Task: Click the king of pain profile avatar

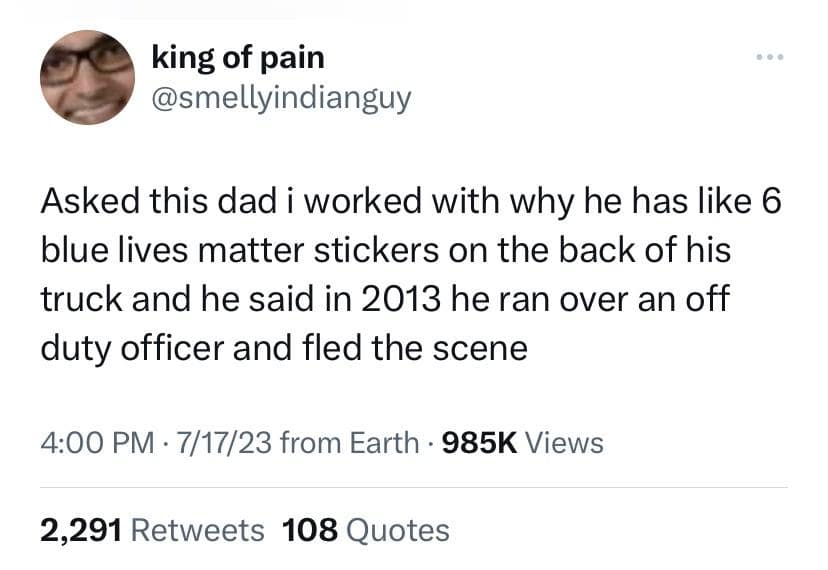Action: coord(87,77)
